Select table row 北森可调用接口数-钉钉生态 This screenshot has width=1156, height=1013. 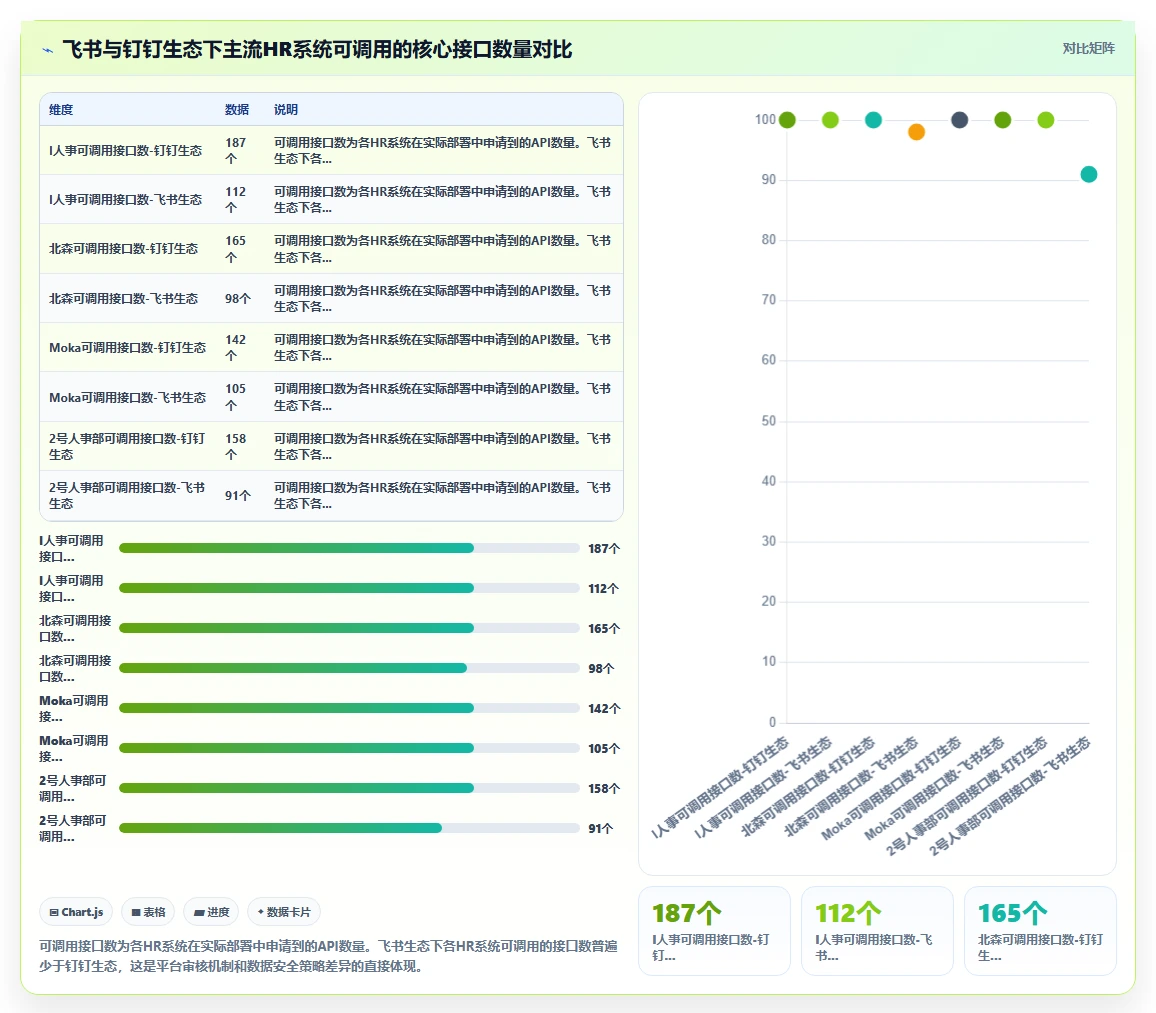331,249
